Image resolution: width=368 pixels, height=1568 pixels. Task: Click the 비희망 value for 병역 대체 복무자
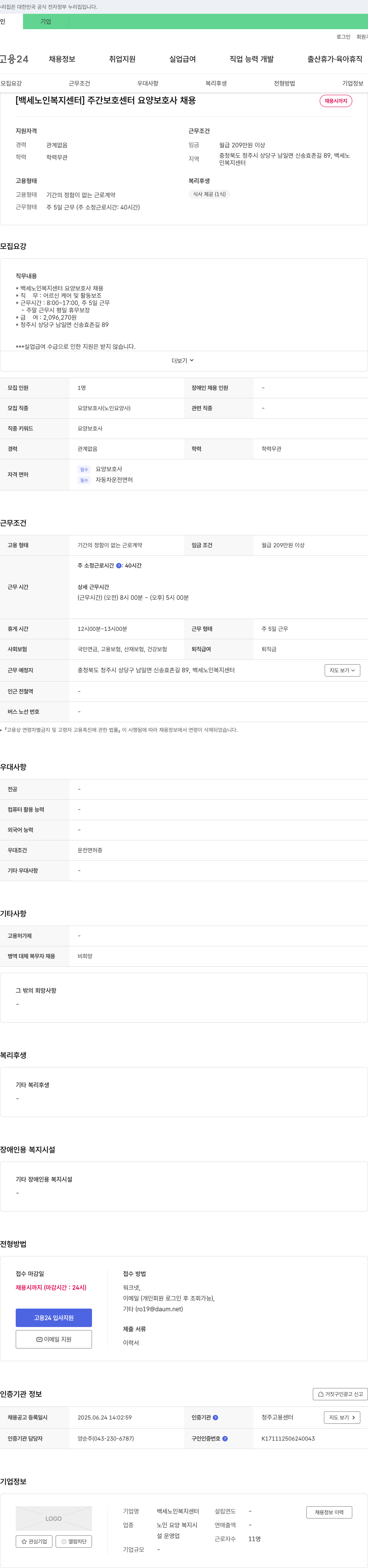85,956
